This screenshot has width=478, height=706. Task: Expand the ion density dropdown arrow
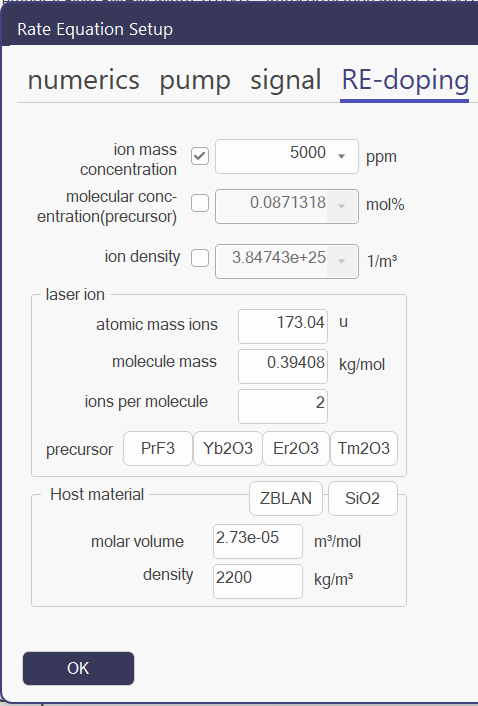click(x=342, y=261)
